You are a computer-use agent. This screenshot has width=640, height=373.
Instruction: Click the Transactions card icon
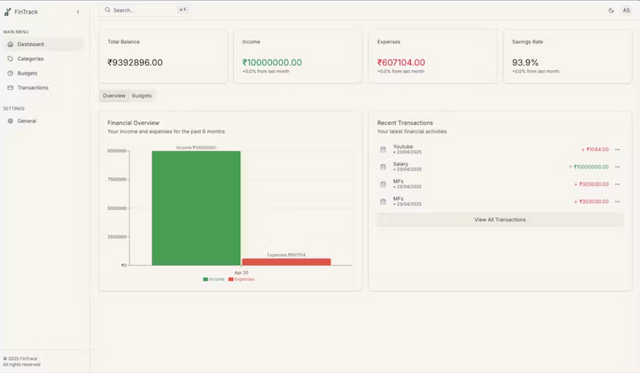10,88
